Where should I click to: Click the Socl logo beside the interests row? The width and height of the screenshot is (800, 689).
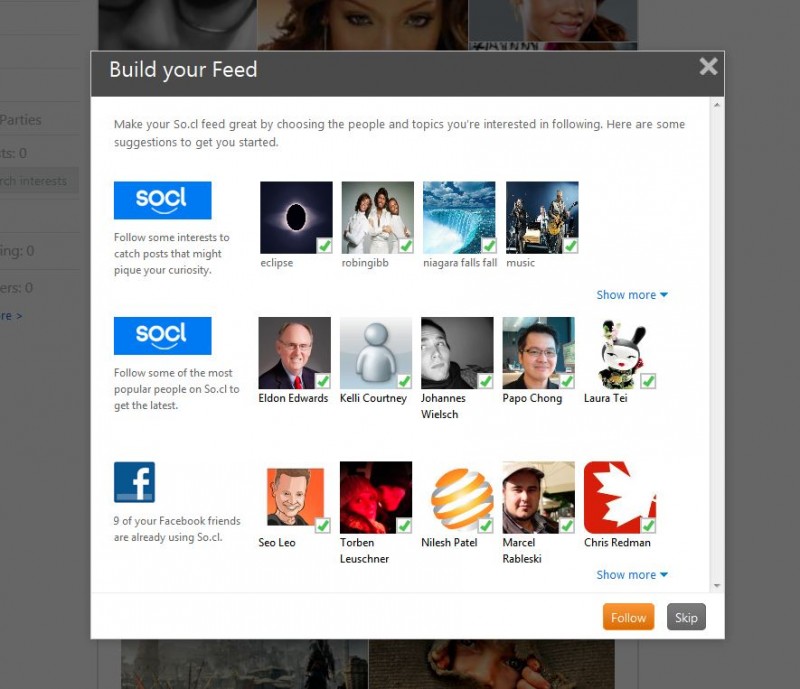point(162,200)
